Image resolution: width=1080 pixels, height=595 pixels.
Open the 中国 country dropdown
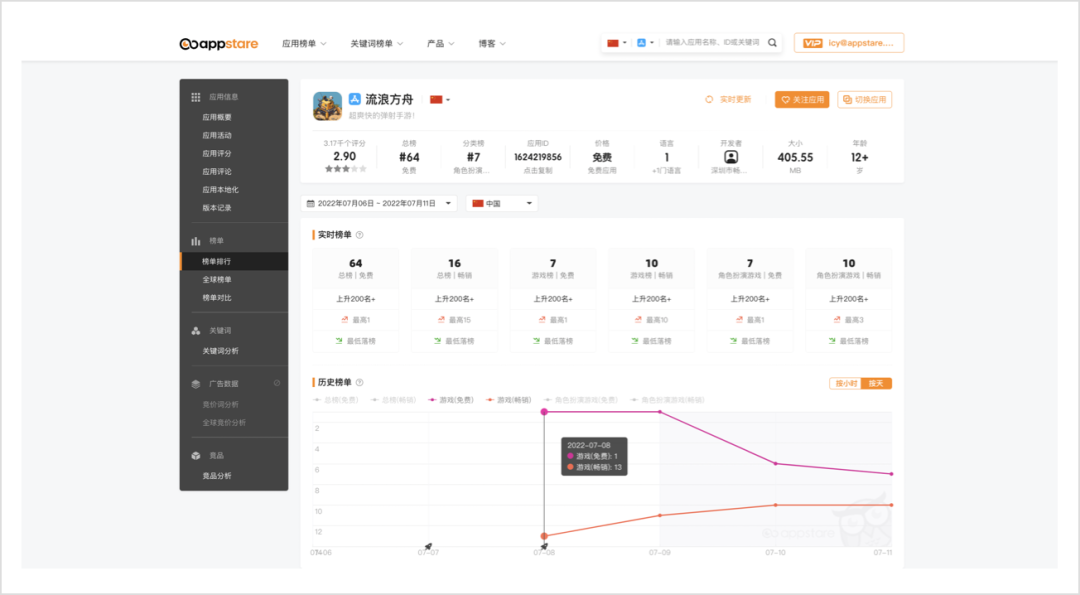pyautogui.click(x=501, y=203)
